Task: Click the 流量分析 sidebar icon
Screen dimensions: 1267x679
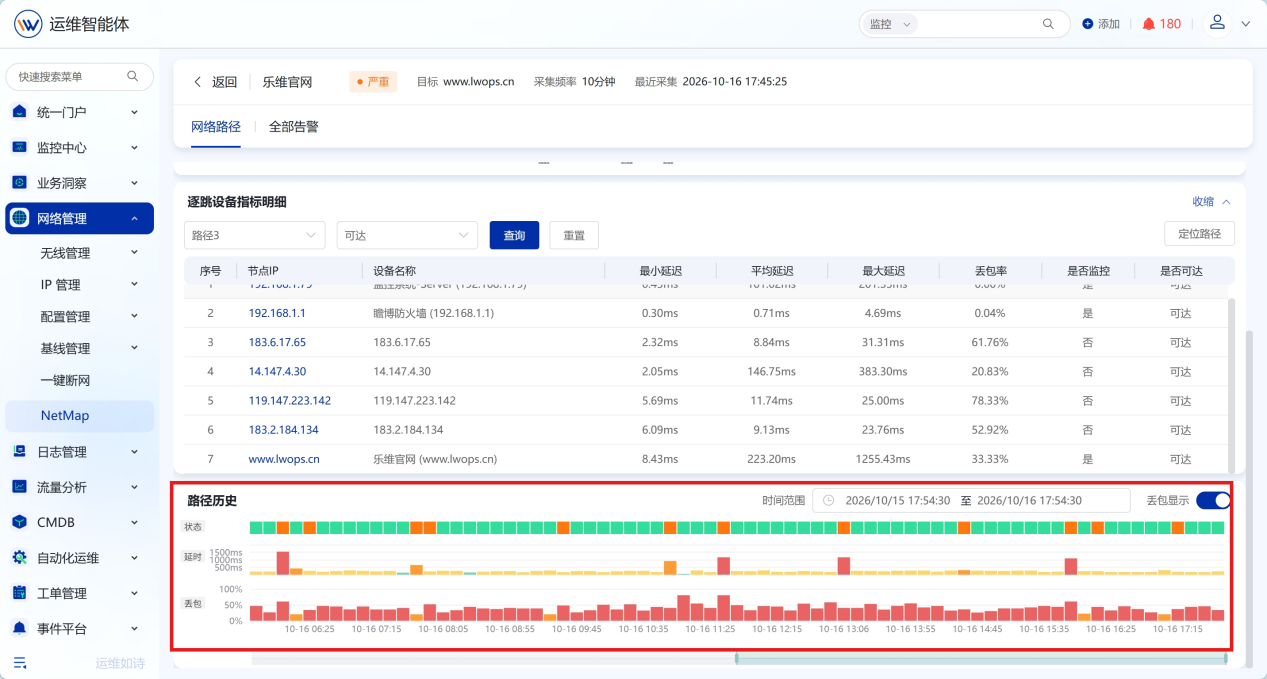Action: 19,487
